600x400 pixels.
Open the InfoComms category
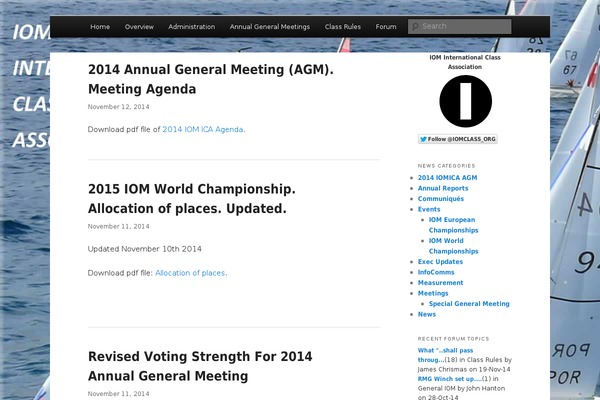pos(436,272)
